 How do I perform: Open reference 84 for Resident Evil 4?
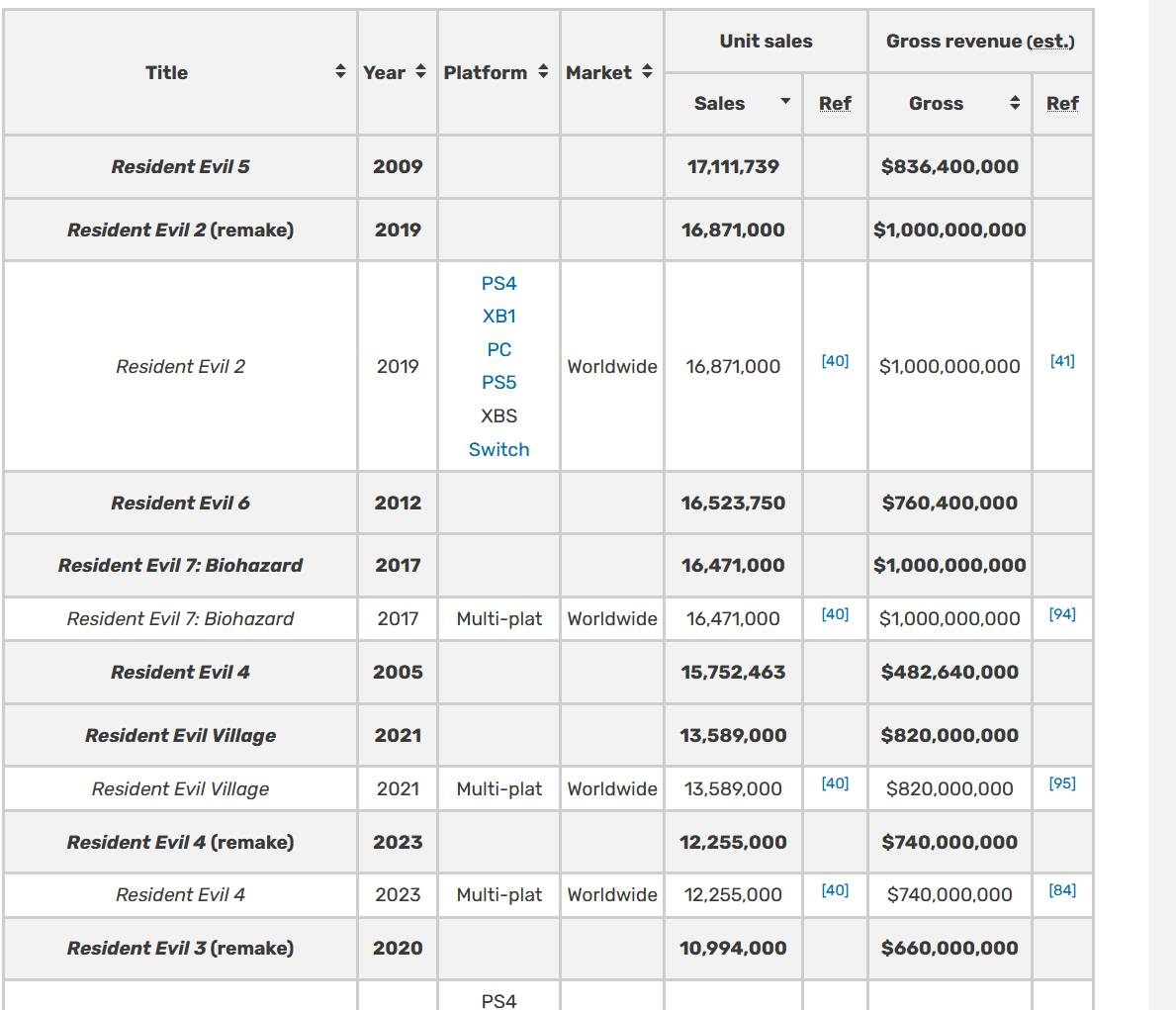(1062, 890)
